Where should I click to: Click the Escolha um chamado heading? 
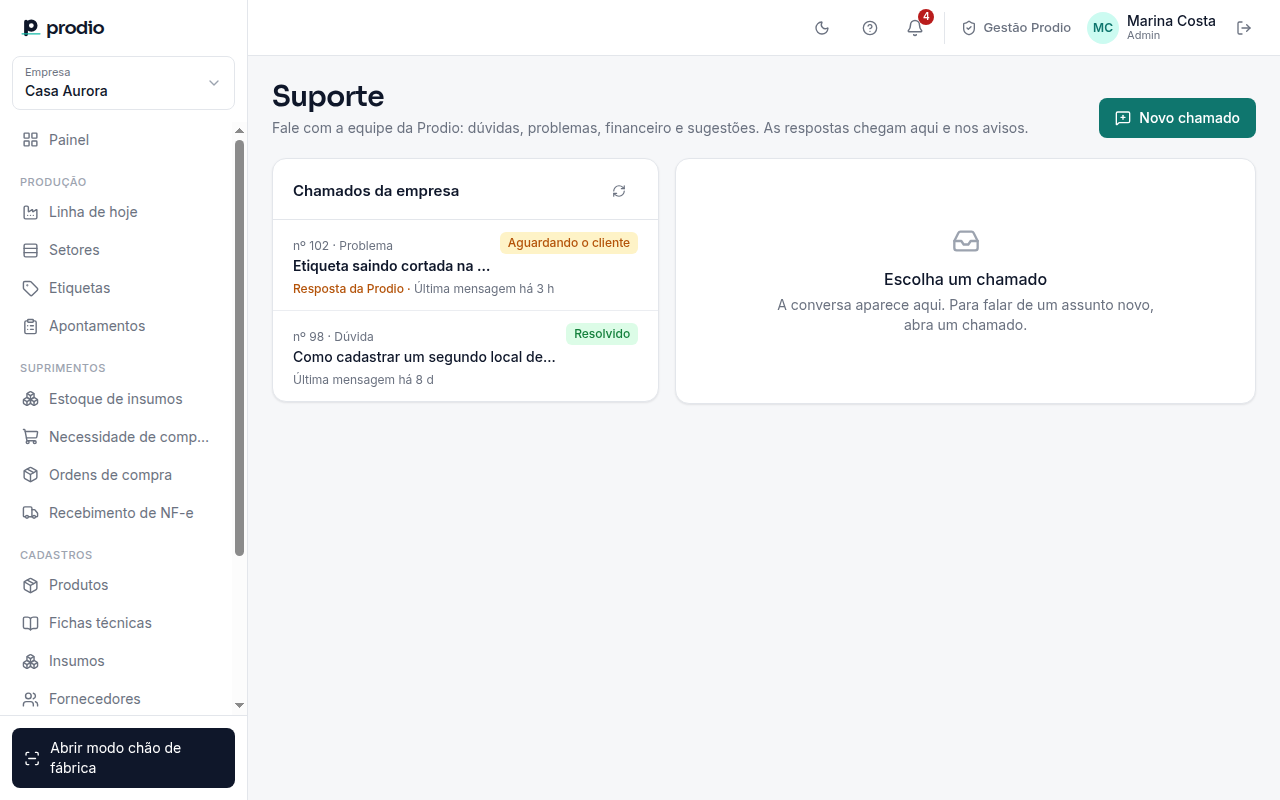tap(966, 280)
